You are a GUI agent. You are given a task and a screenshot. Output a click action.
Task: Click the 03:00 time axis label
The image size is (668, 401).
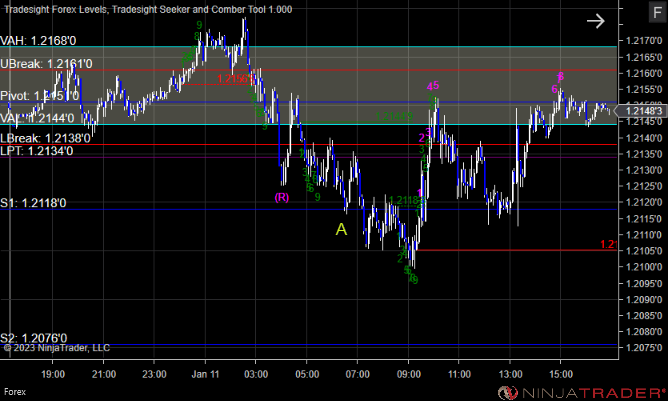coord(256,374)
